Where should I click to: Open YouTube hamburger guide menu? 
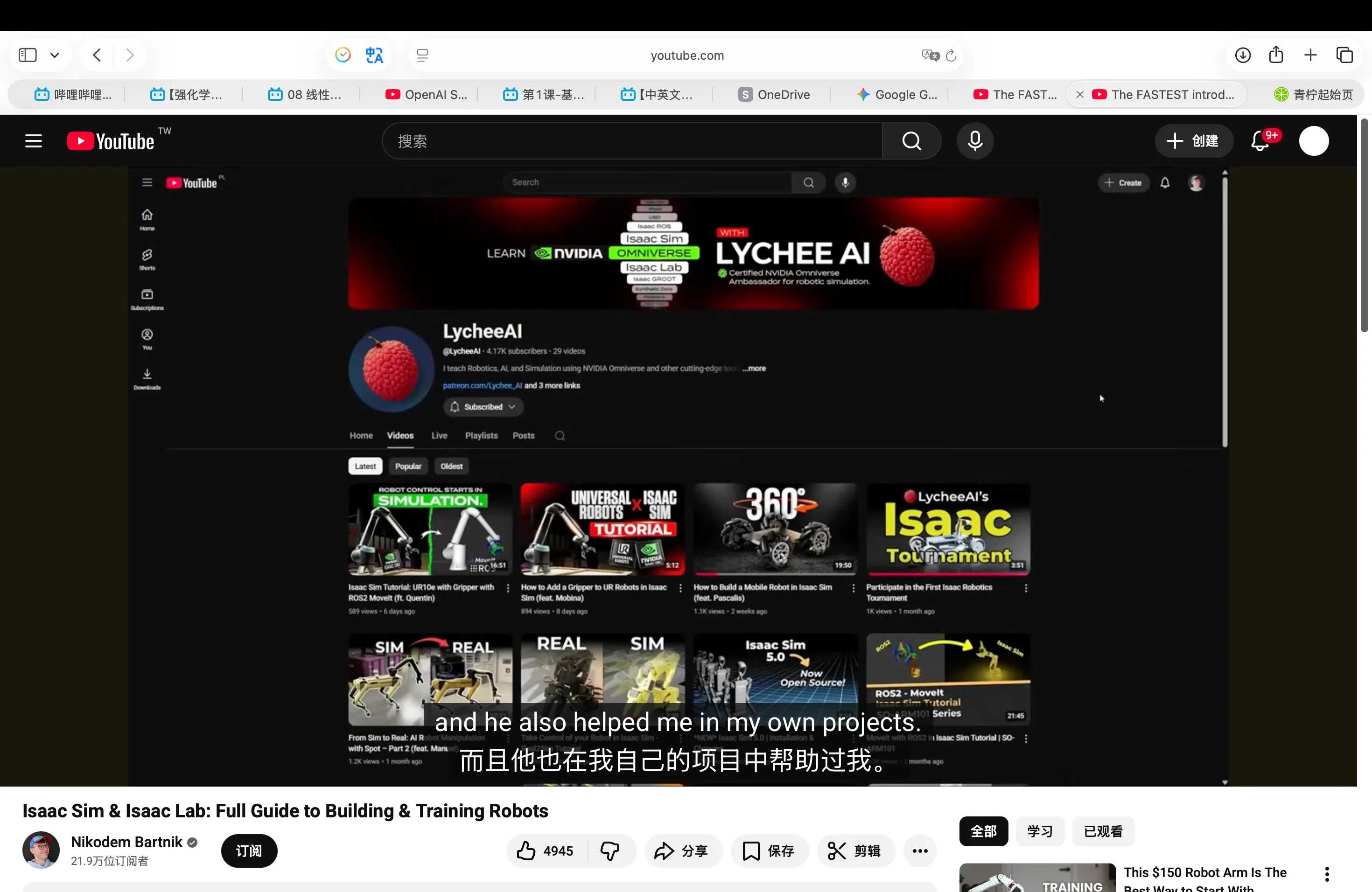[34, 141]
